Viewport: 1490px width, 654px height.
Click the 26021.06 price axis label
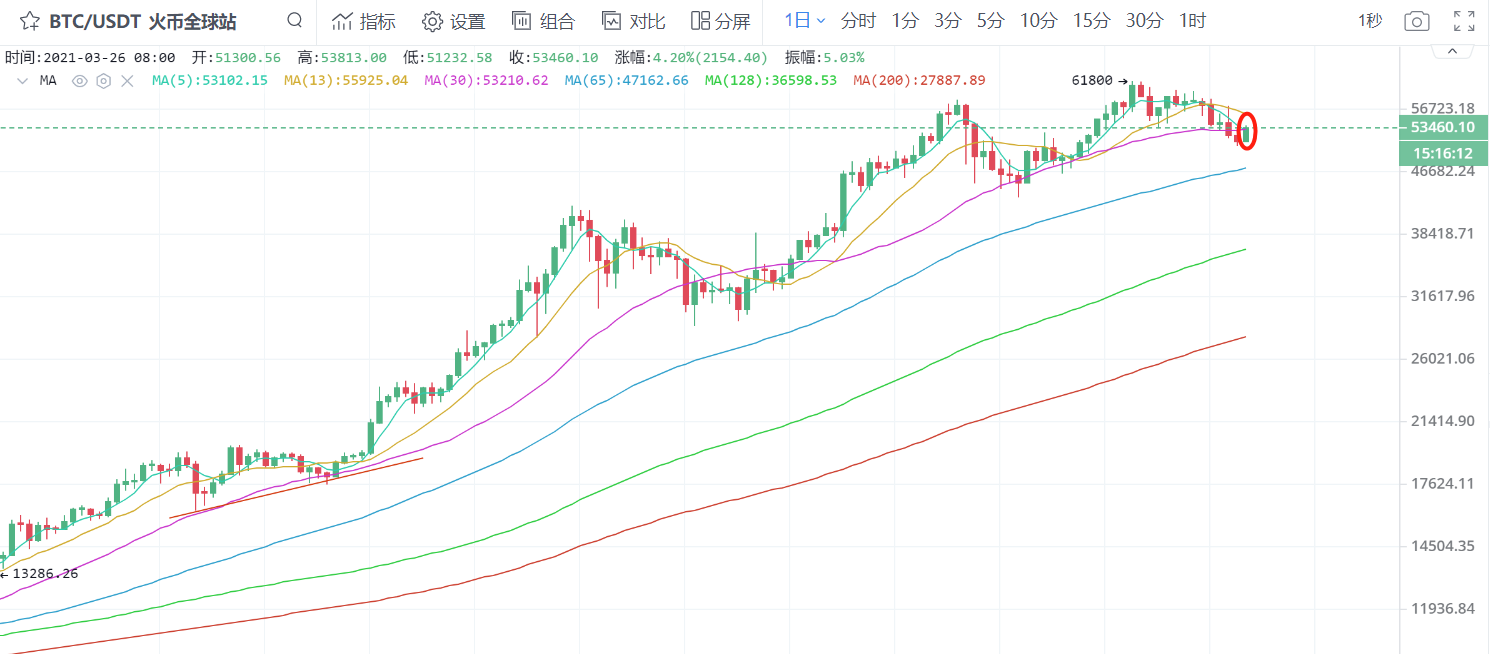coord(1441,358)
